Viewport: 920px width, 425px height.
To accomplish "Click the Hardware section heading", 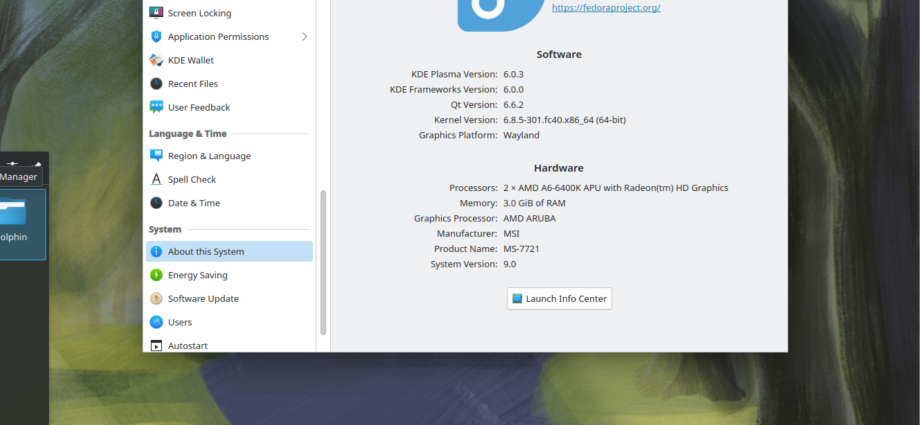I will 559,168.
